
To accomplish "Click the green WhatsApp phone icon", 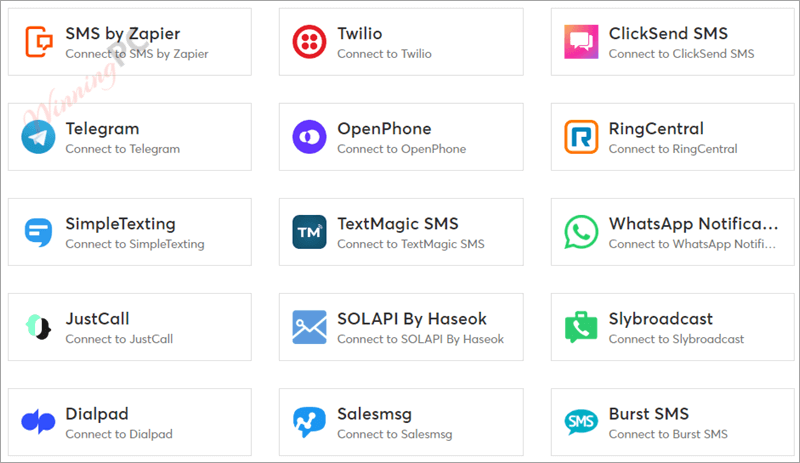I will coord(581,232).
